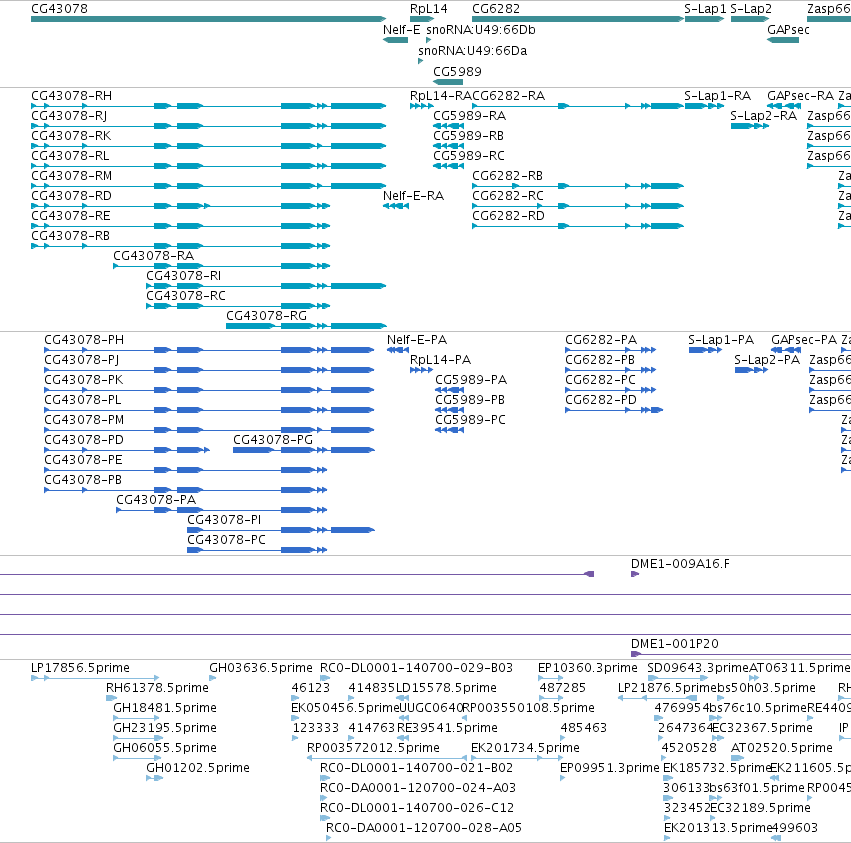Screen dimensions: 851x843
Task: Click the CG43078-RB transcript label
Action: [71, 236]
